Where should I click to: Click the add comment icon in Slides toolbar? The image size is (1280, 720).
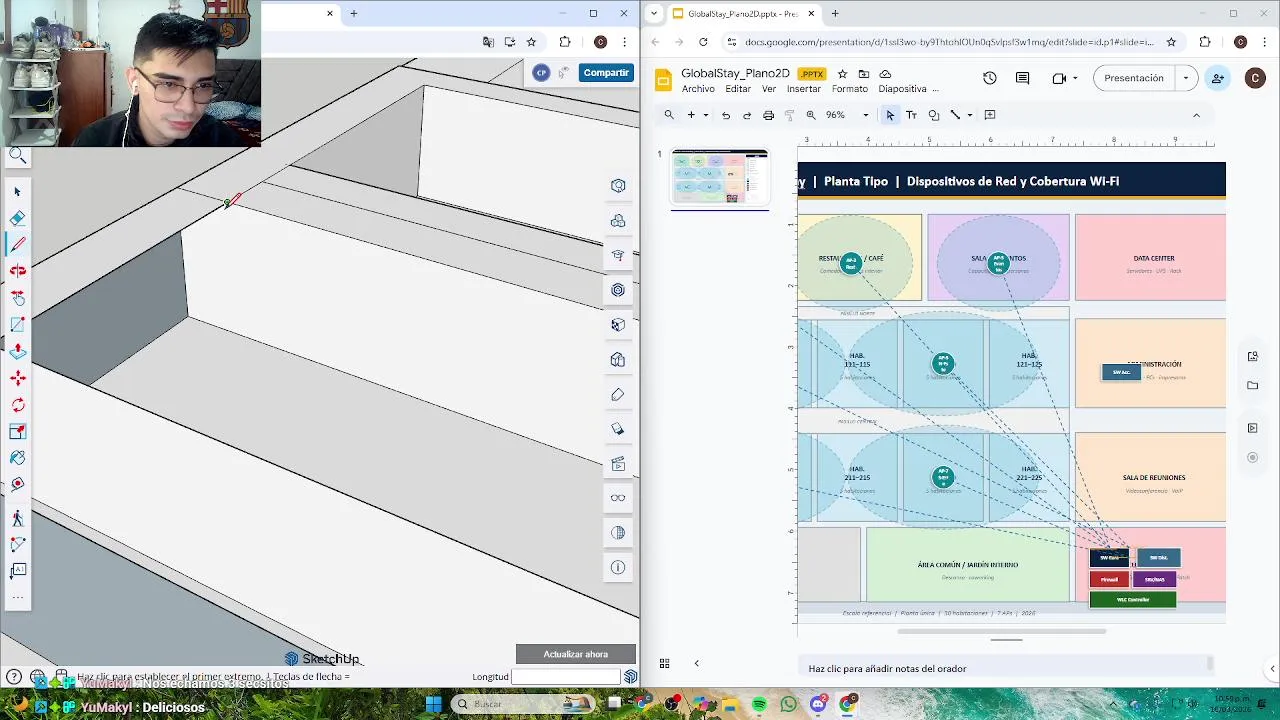(990, 115)
